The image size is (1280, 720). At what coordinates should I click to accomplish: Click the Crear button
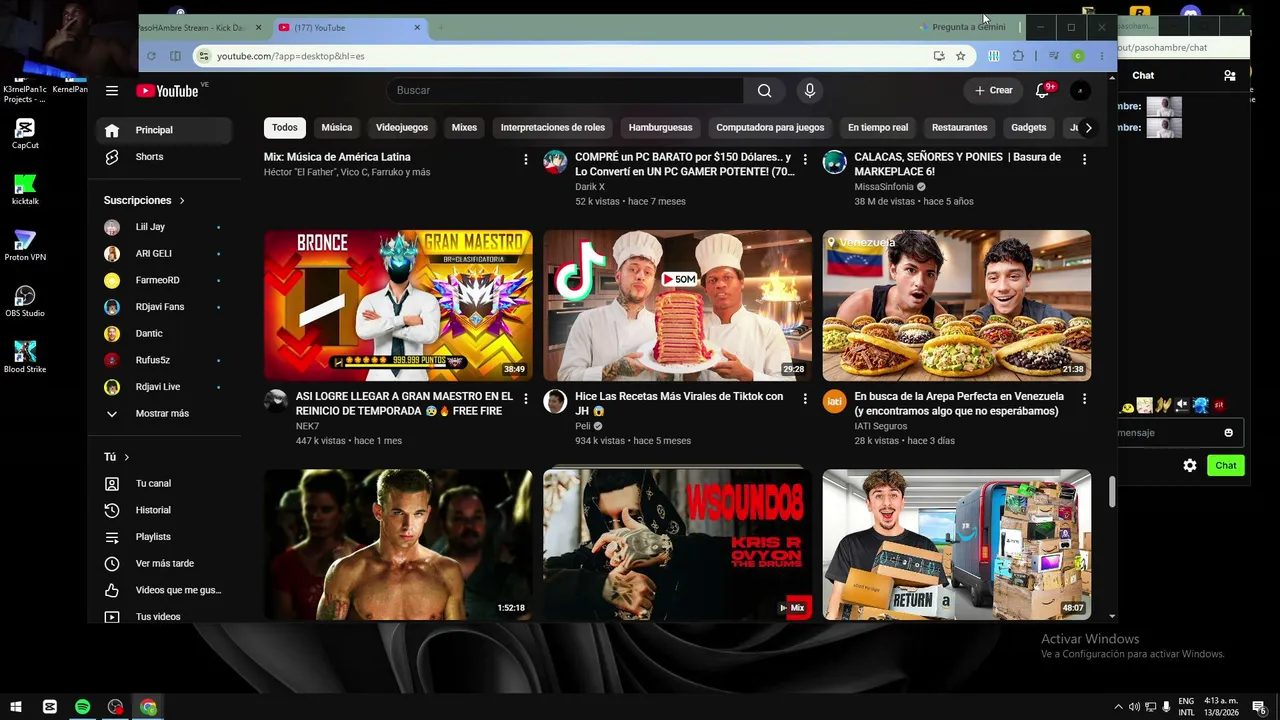(x=994, y=91)
